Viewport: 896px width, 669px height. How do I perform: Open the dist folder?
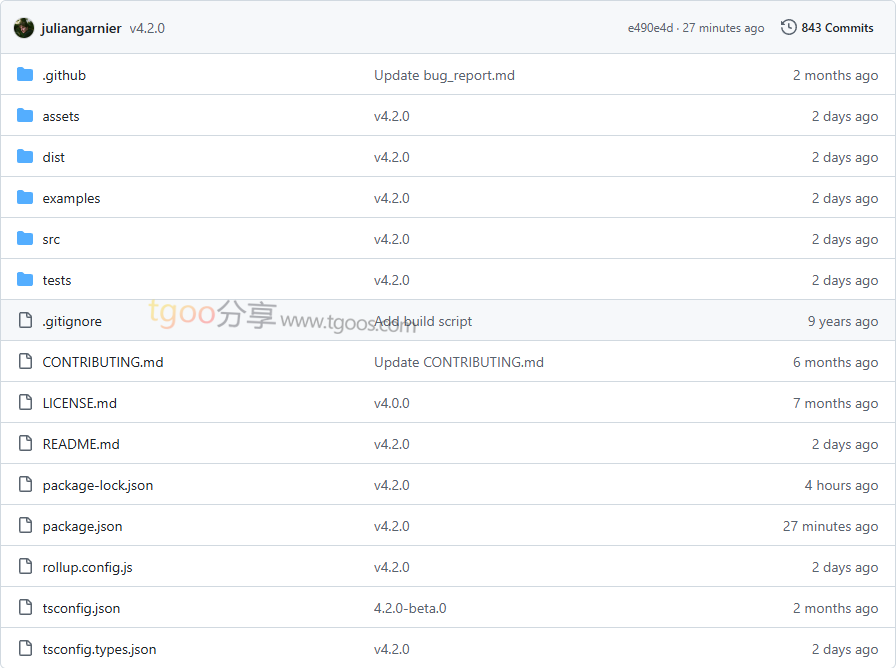click(x=53, y=157)
